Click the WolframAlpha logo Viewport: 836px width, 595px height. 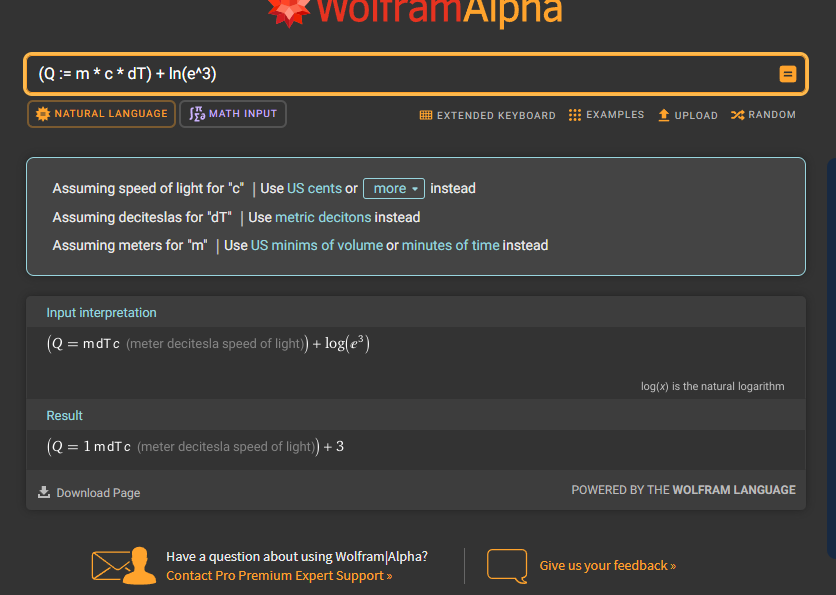[415, 12]
